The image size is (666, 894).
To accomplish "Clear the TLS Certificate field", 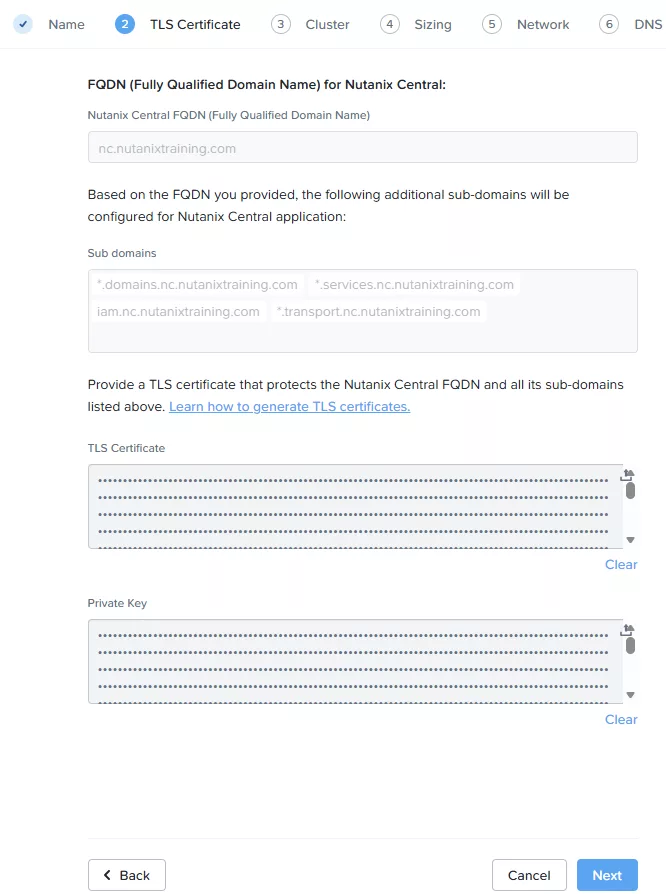I will point(621,565).
